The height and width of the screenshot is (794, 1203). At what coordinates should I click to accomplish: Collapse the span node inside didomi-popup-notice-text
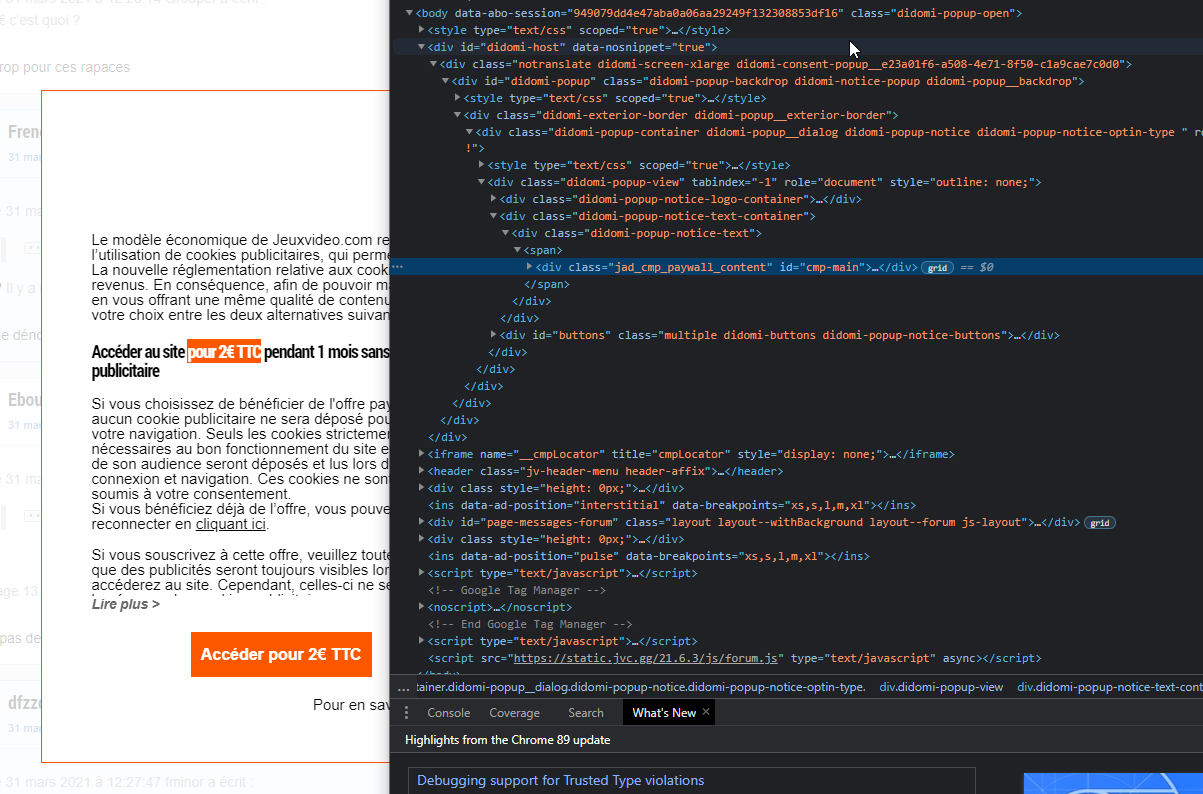[x=518, y=250]
